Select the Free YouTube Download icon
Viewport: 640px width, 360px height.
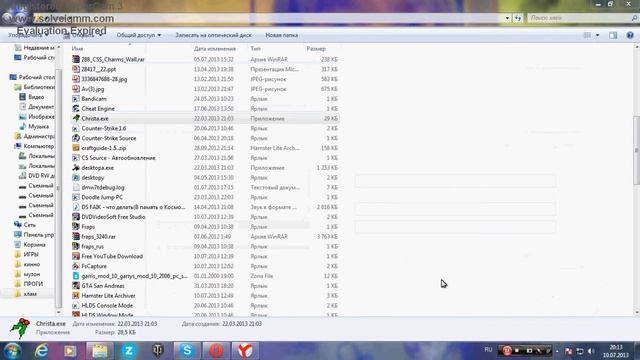(76, 256)
